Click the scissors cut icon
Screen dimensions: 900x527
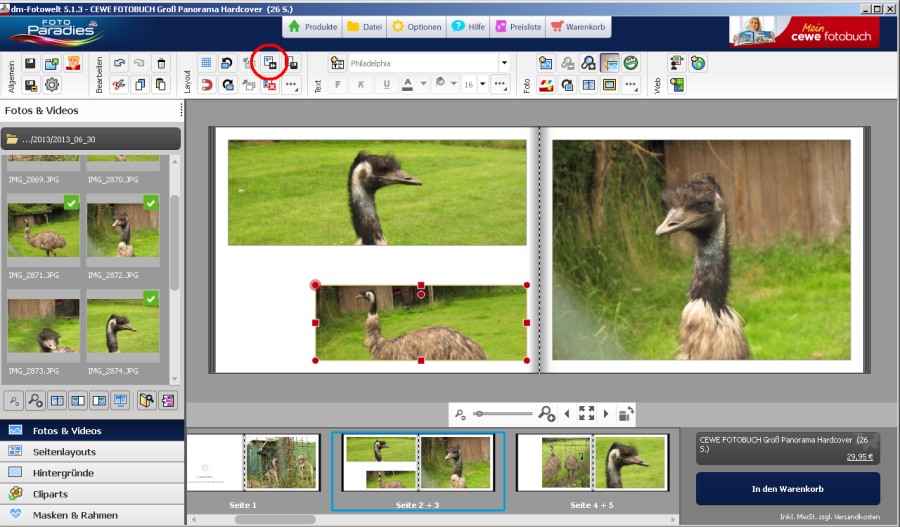pos(119,85)
